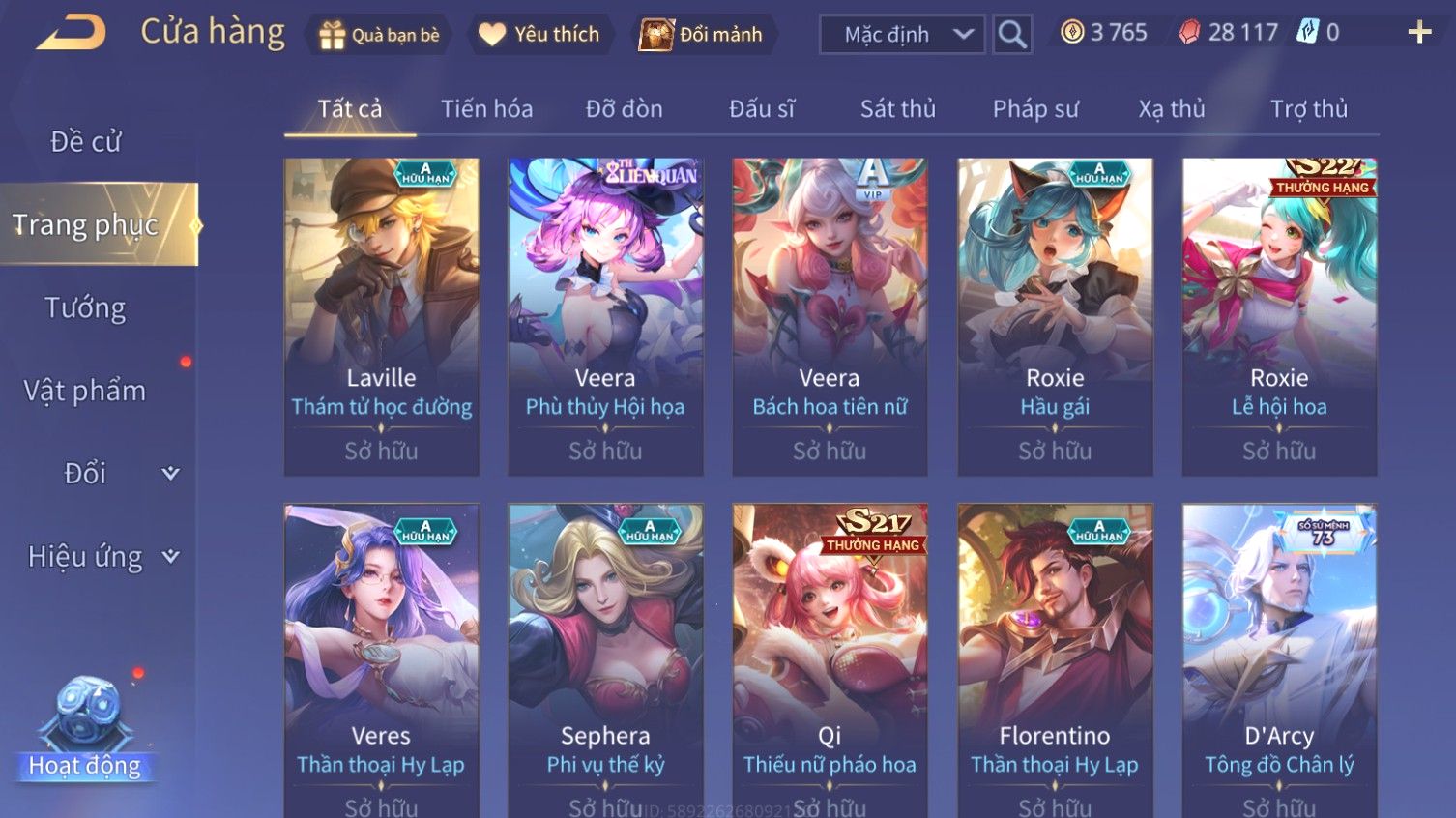The image size is (1456, 818).
Task: Tap the plus icon to add currency
Action: (1419, 33)
